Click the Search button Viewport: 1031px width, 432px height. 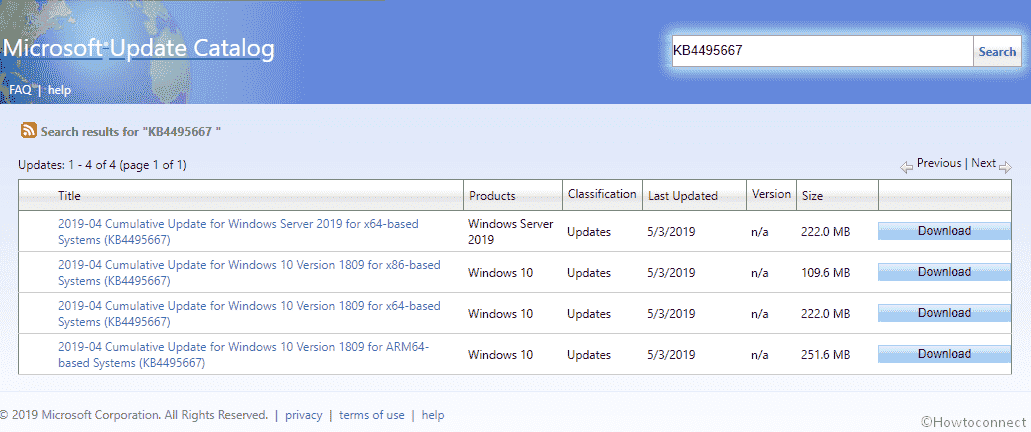(997, 51)
